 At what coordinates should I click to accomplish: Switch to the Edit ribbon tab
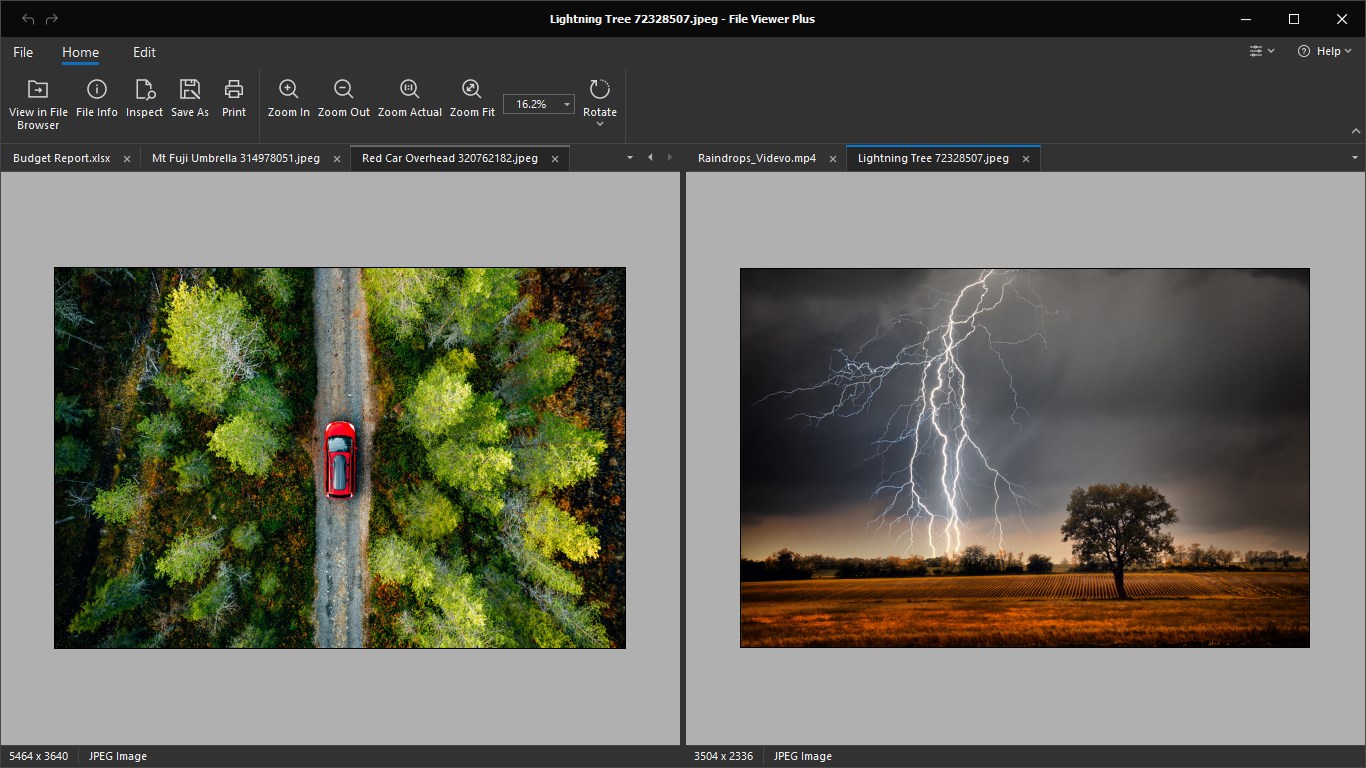pyautogui.click(x=144, y=52)
